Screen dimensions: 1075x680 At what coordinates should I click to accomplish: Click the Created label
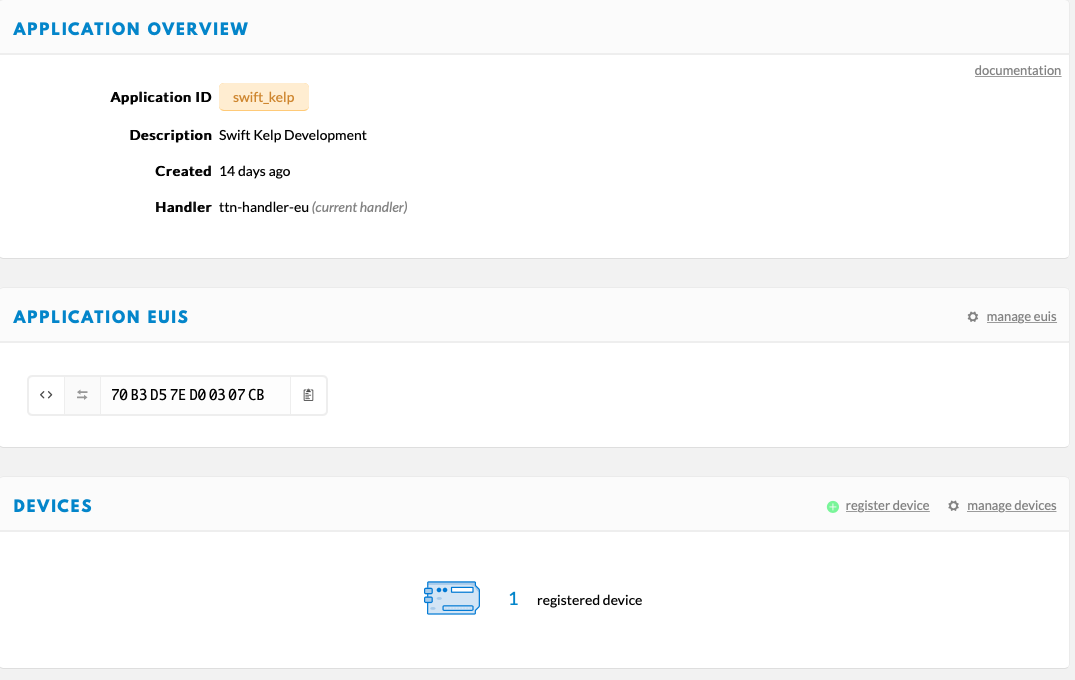[183, 171]
